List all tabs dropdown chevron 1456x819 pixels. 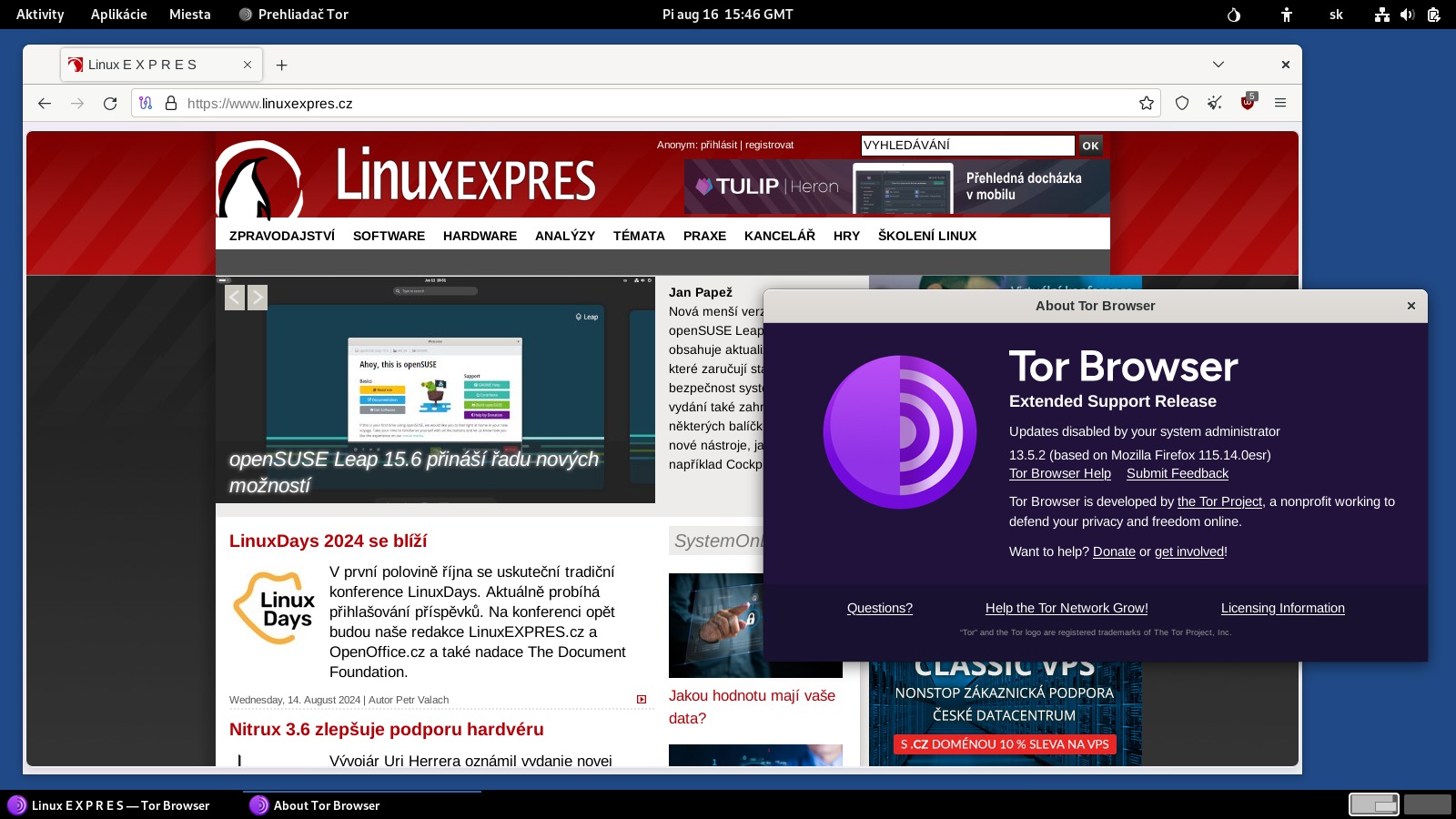(x=1218, y=65)
